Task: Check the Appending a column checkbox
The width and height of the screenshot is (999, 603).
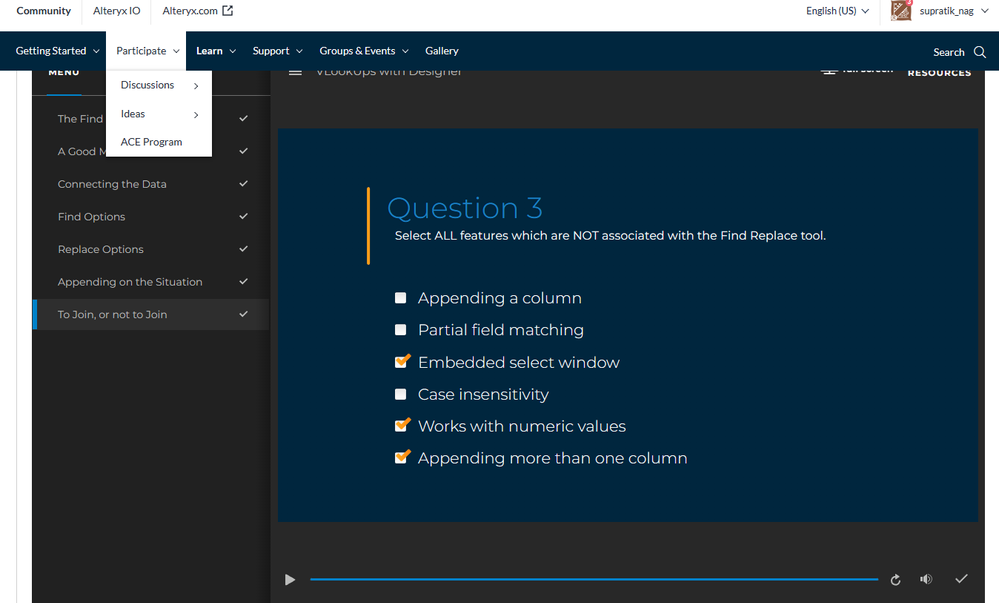Action: click(400, 298)
